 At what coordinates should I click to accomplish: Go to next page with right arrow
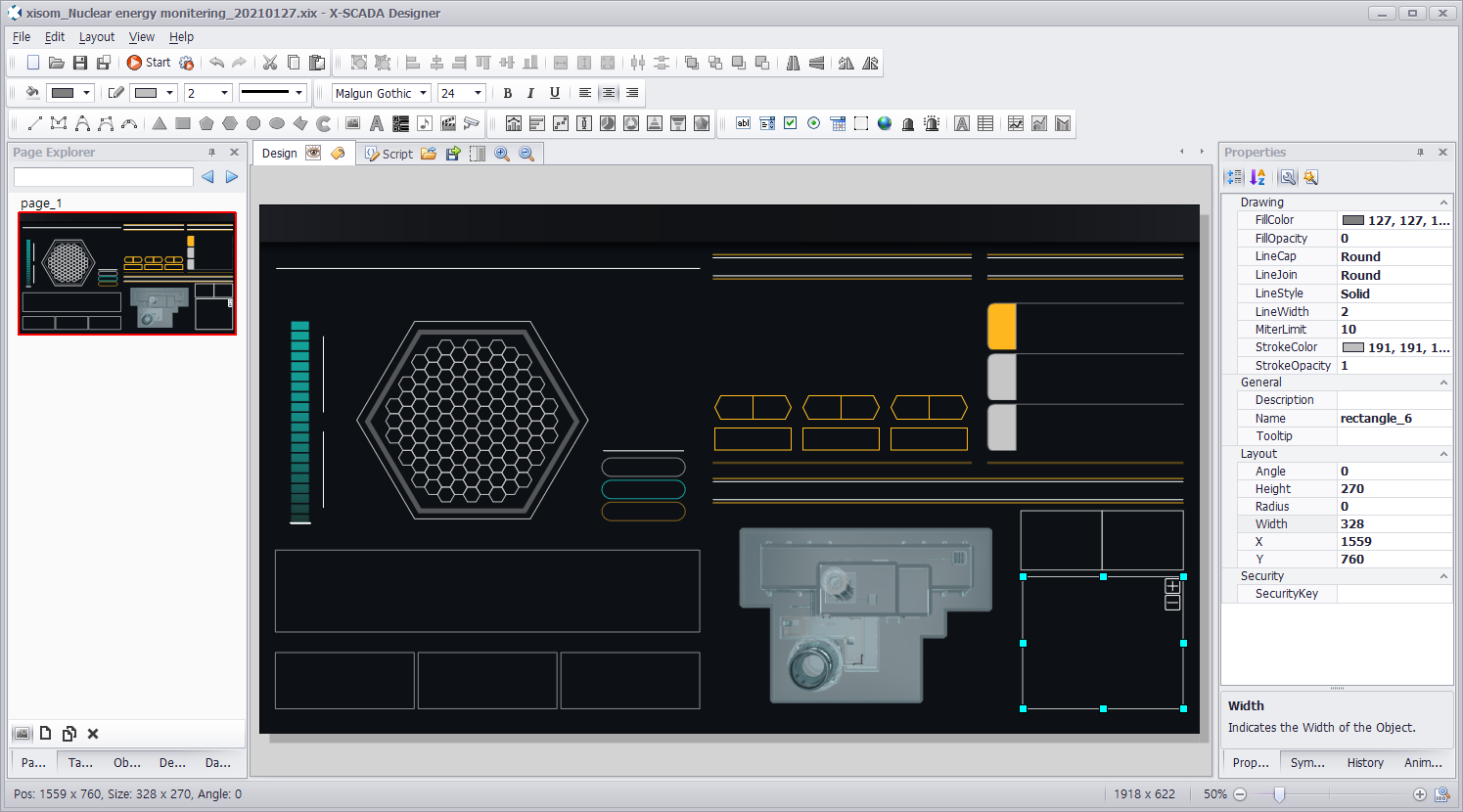click(232, 177)
